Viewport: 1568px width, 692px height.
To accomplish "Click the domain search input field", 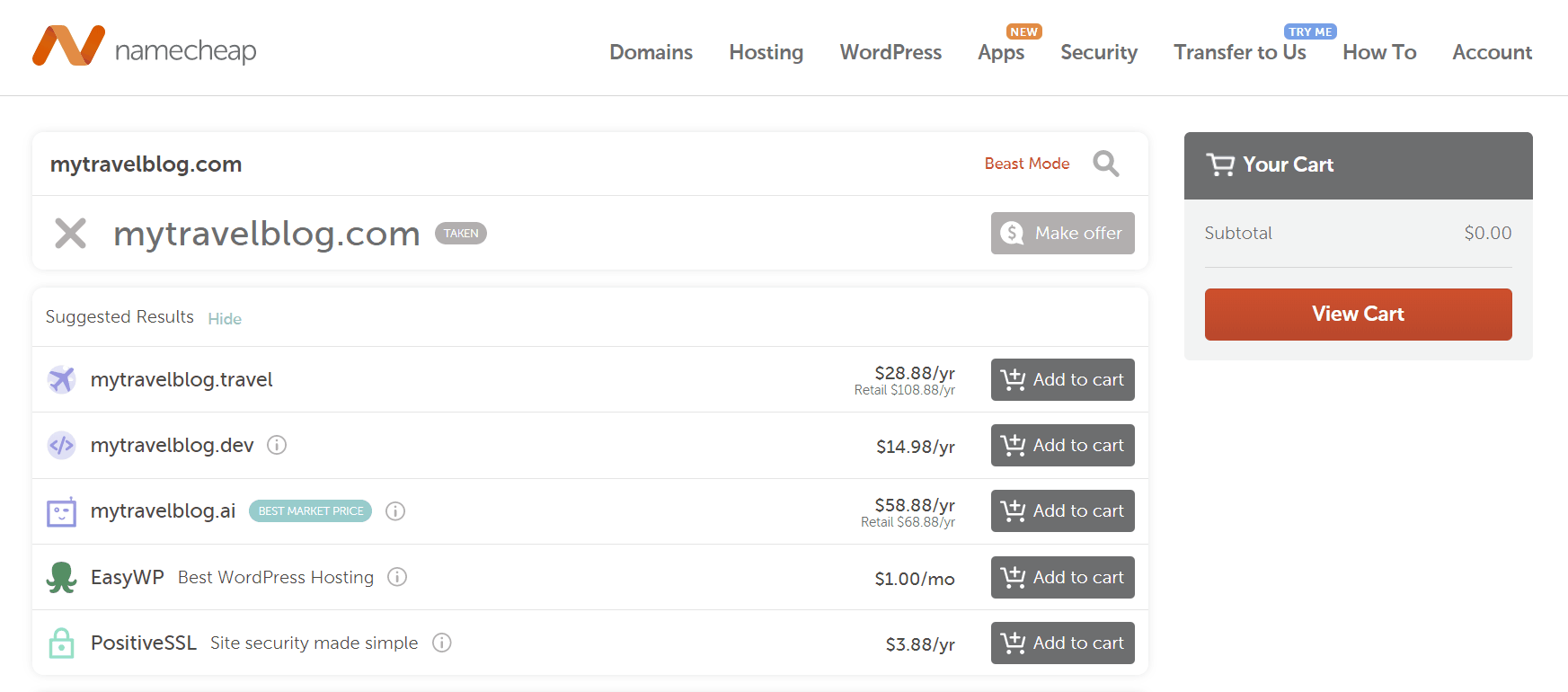I will point(508,164).
